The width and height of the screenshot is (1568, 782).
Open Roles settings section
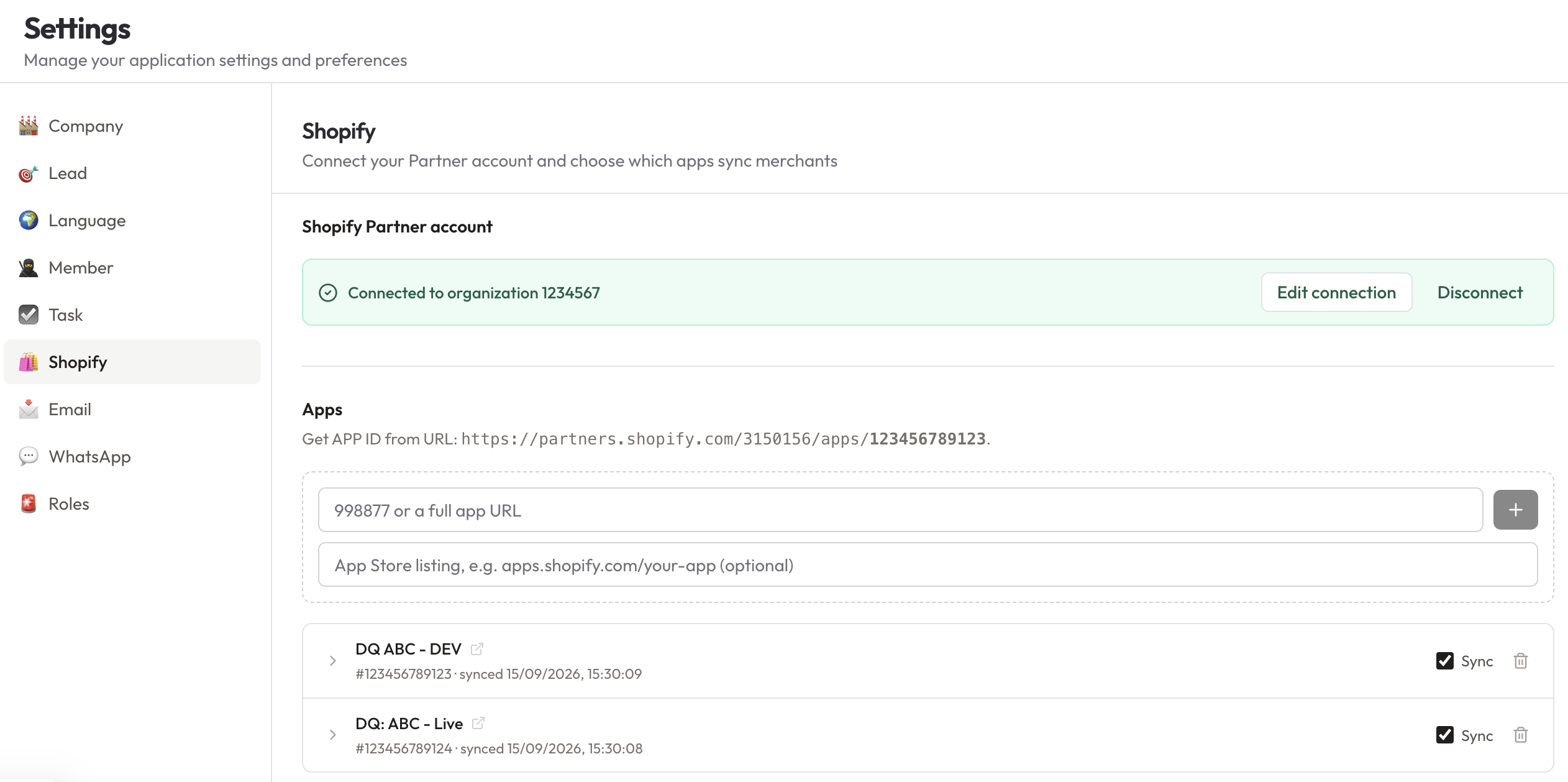tap(132, 504)
